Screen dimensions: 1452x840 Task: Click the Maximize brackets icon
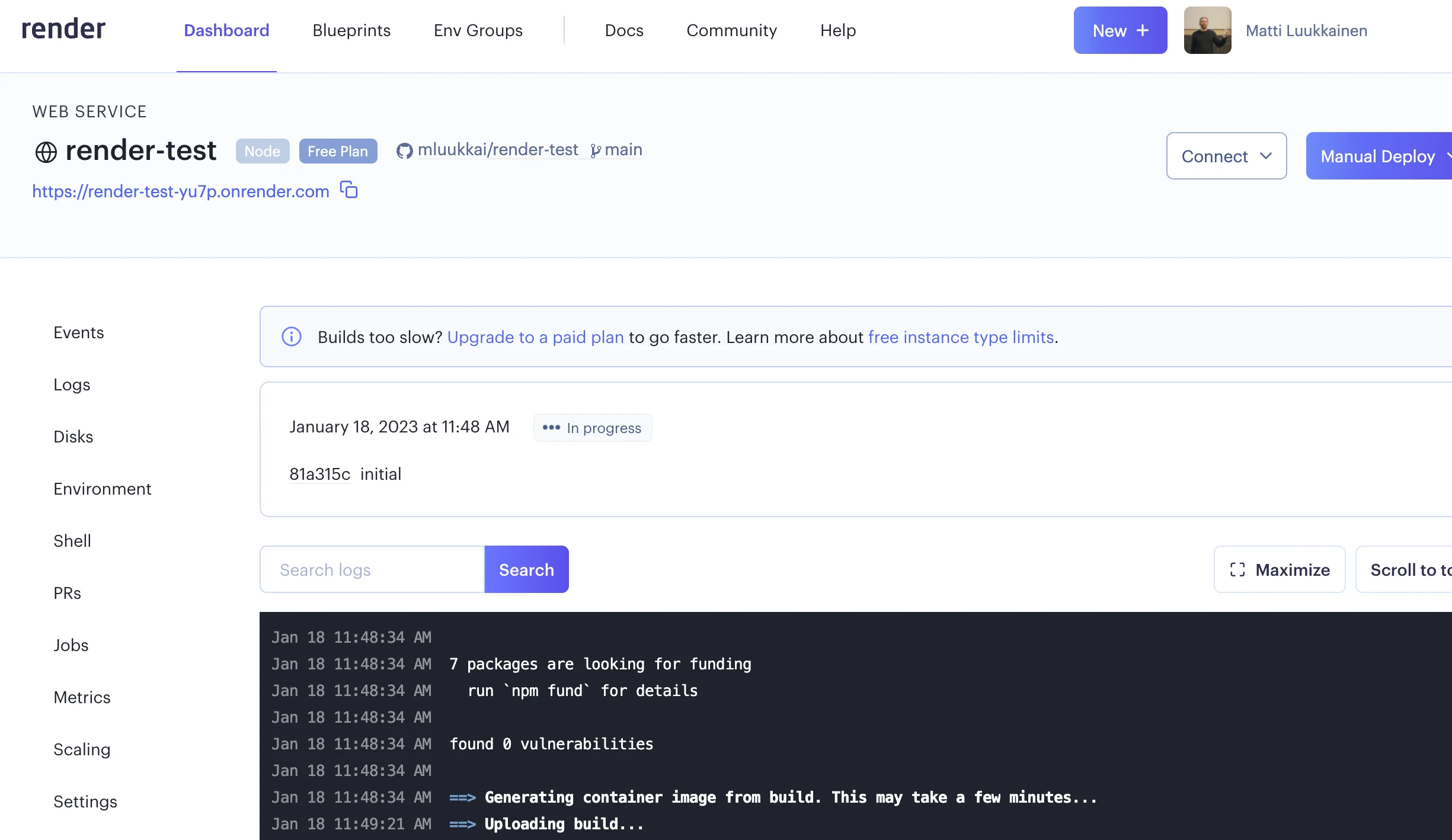[1237, 570]
